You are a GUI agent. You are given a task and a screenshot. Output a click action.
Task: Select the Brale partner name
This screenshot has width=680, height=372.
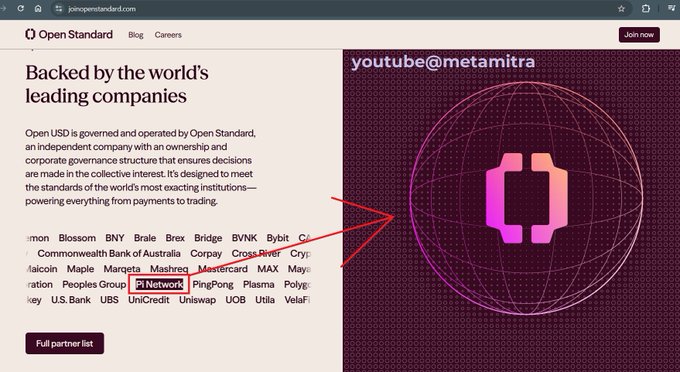pyautogui.click(x=145, y=238)
